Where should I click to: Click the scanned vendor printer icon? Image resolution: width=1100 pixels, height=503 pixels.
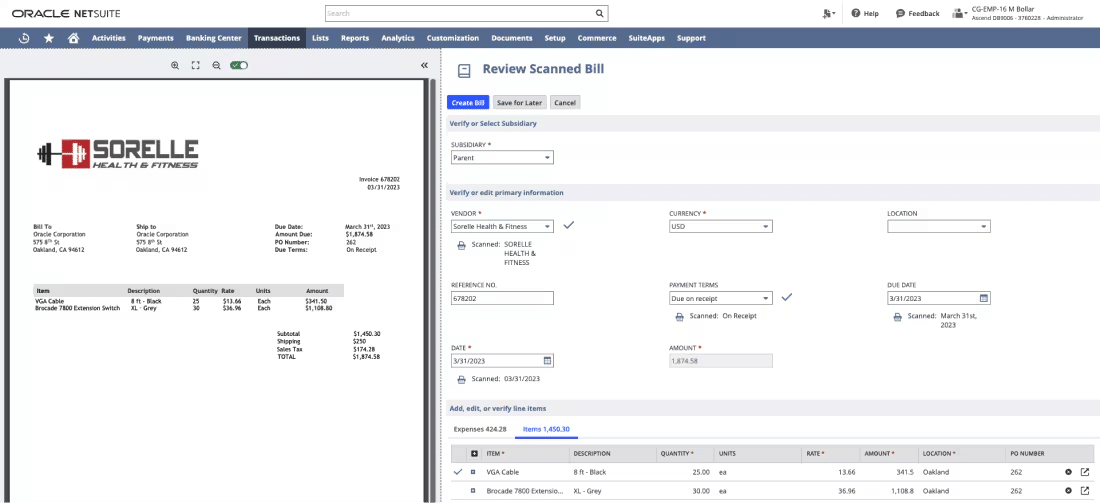(462, 246)
